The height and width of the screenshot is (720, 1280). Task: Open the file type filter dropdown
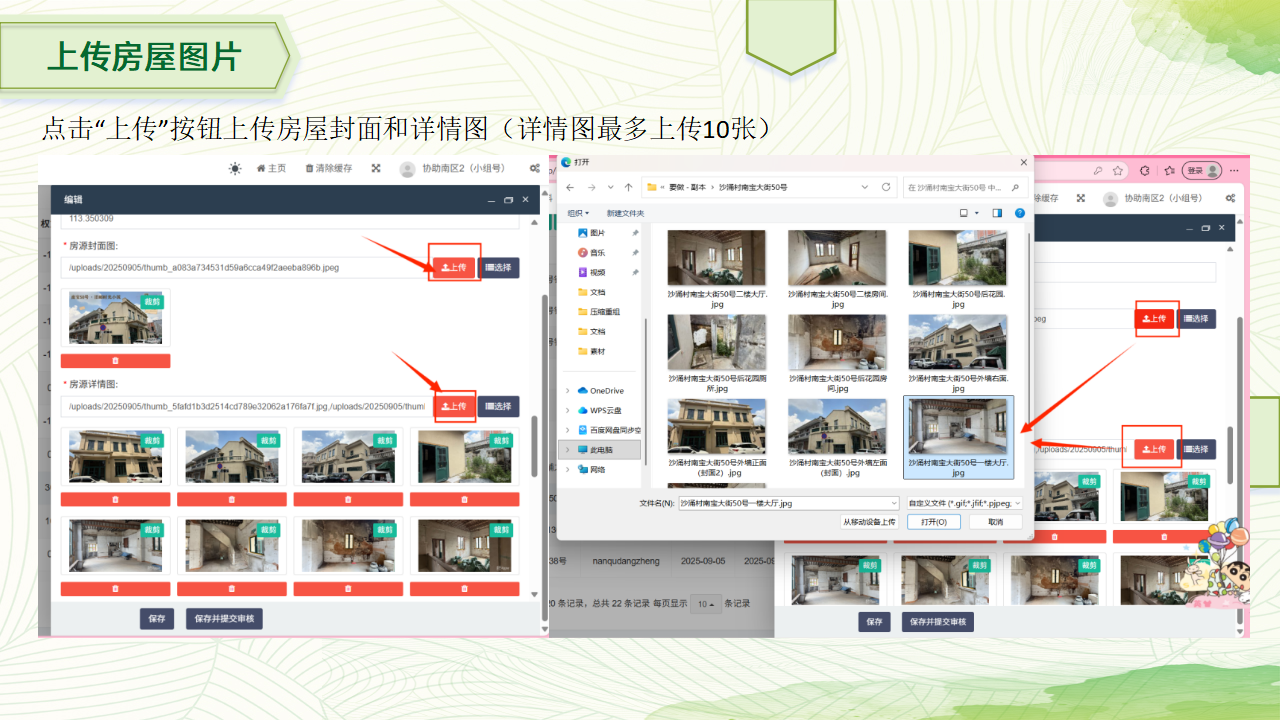click(x=964, y=503)
